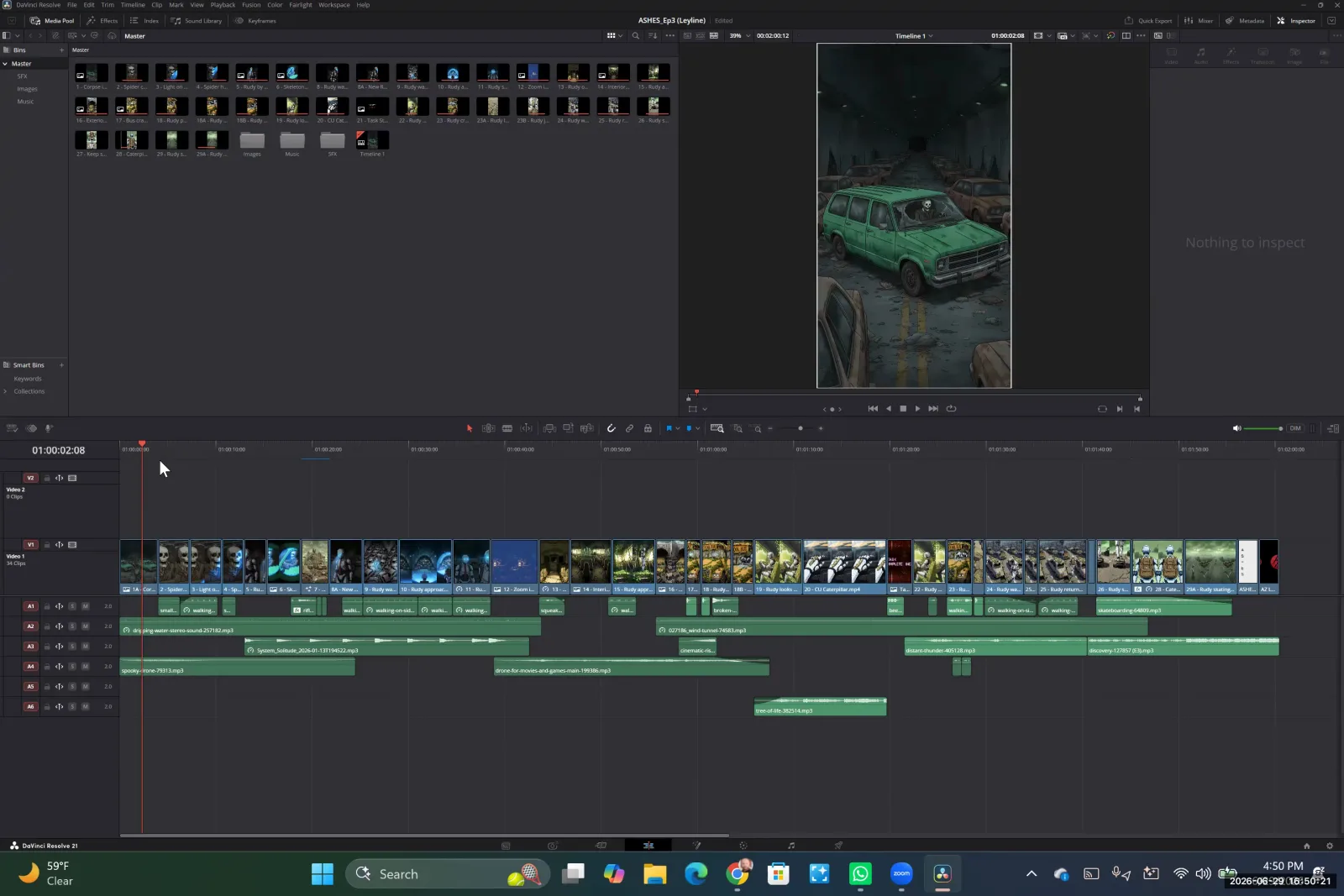Click the media pool sort icon
This screenshot has height=896, width=1344.
(653, 36)
